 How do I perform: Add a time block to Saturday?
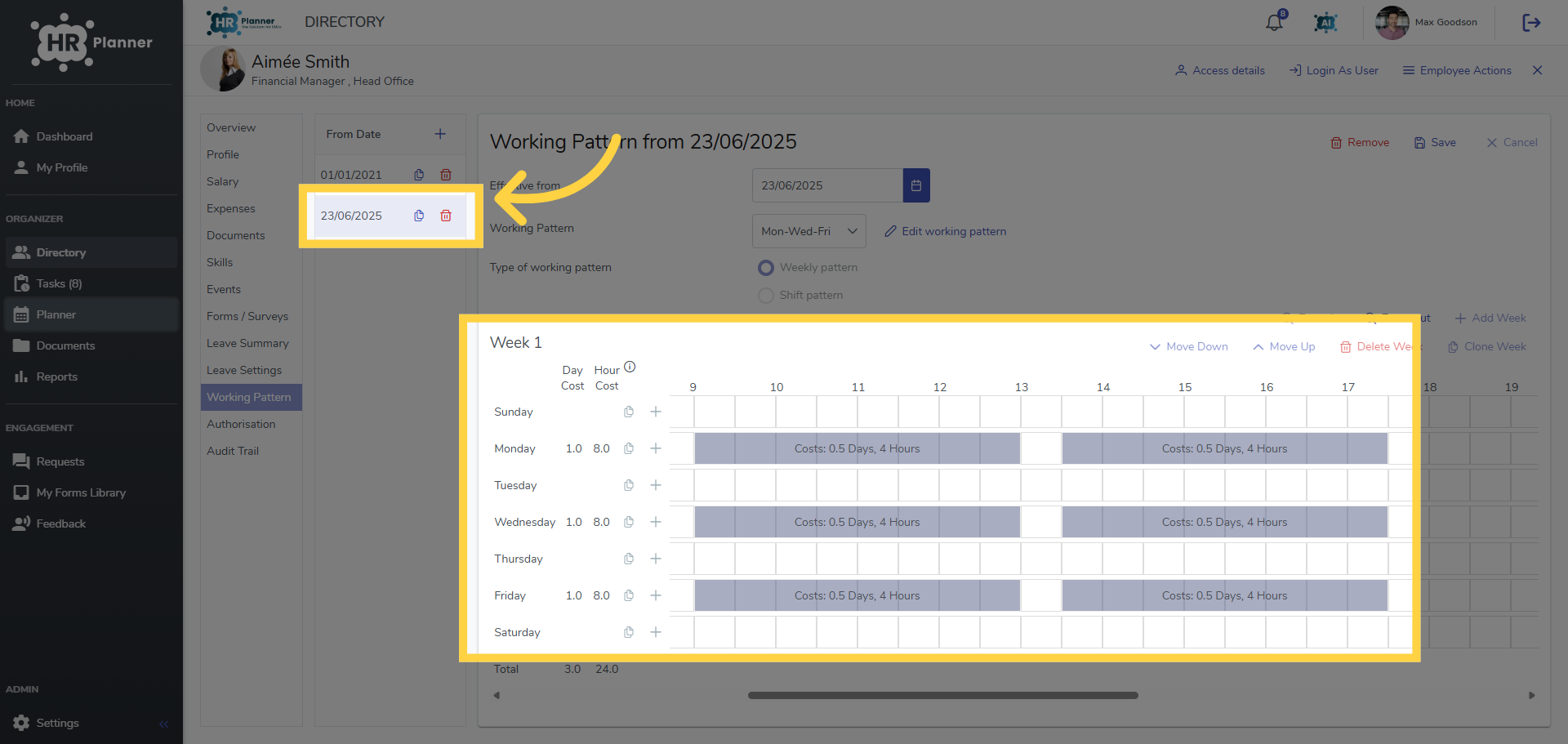coord(656,632)
